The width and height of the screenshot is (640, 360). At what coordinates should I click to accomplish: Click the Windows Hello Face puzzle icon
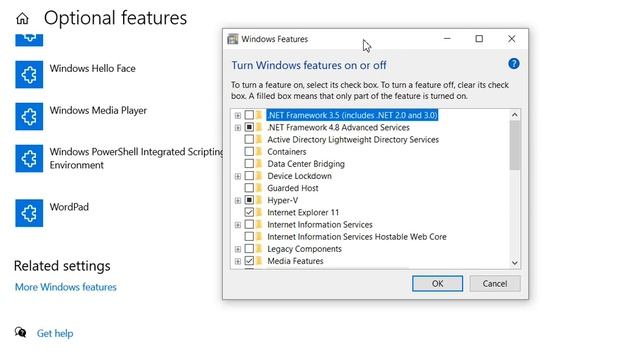[x=29, y=75]
